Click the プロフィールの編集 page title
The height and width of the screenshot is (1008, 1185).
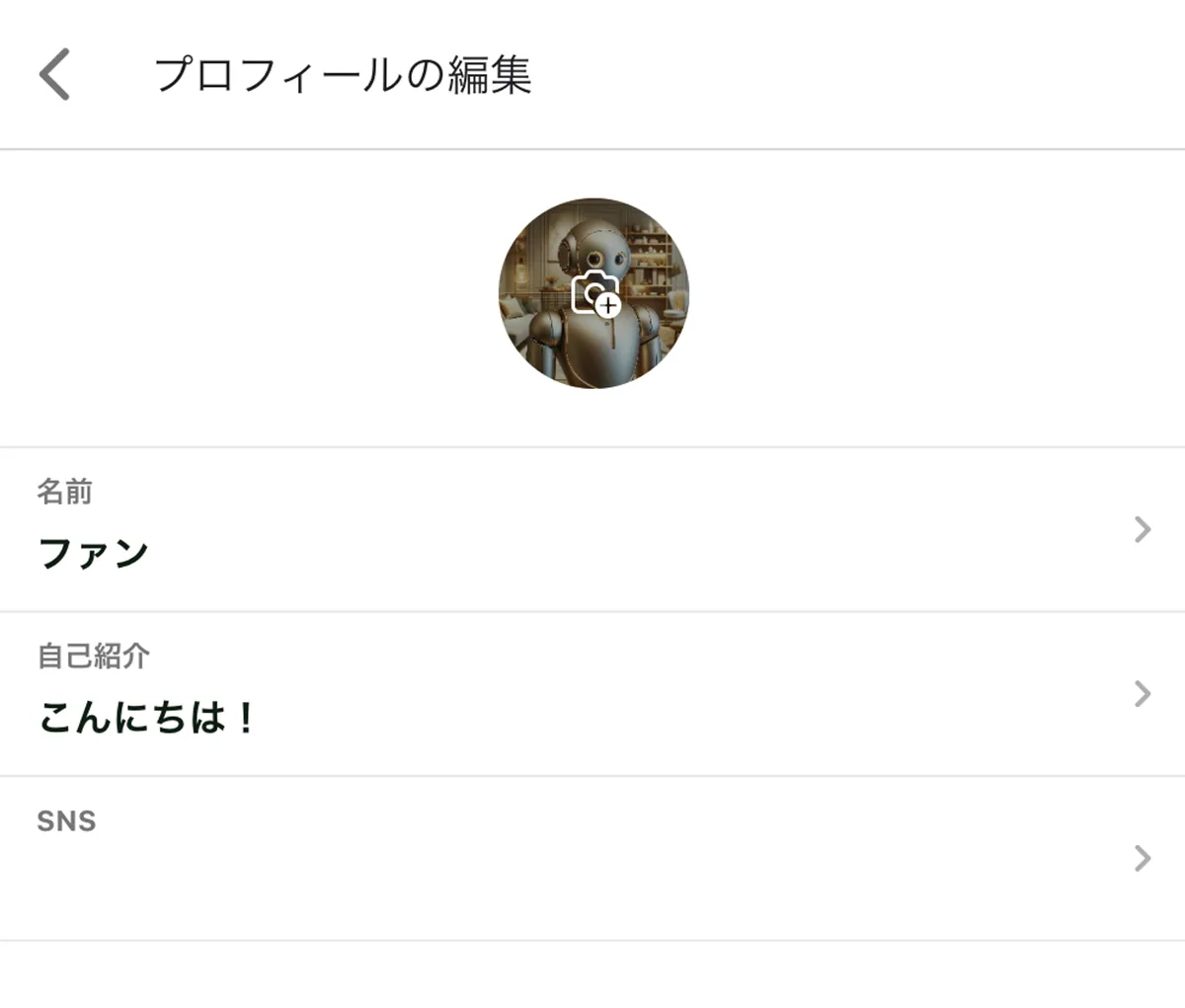point(344,75)
